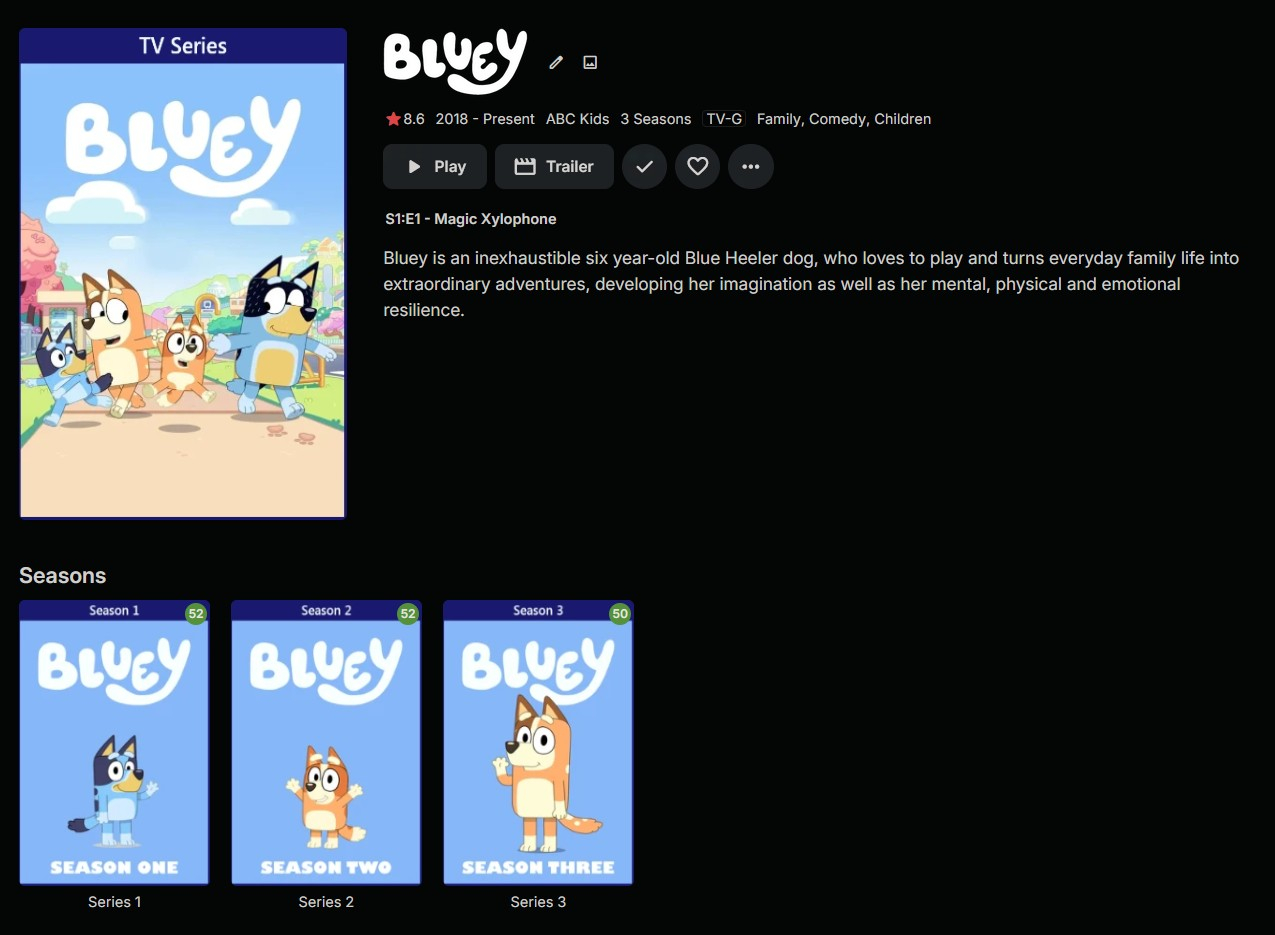Click the Series 3 label link
The image size is (1275, 935).
click(x=538, y=902)
